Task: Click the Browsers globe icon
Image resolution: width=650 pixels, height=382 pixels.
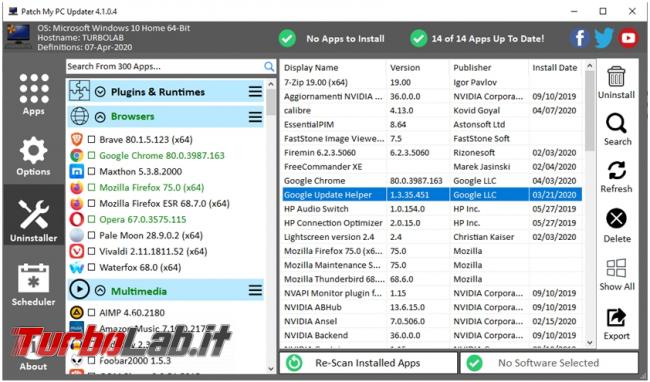Action: [79, 116]
